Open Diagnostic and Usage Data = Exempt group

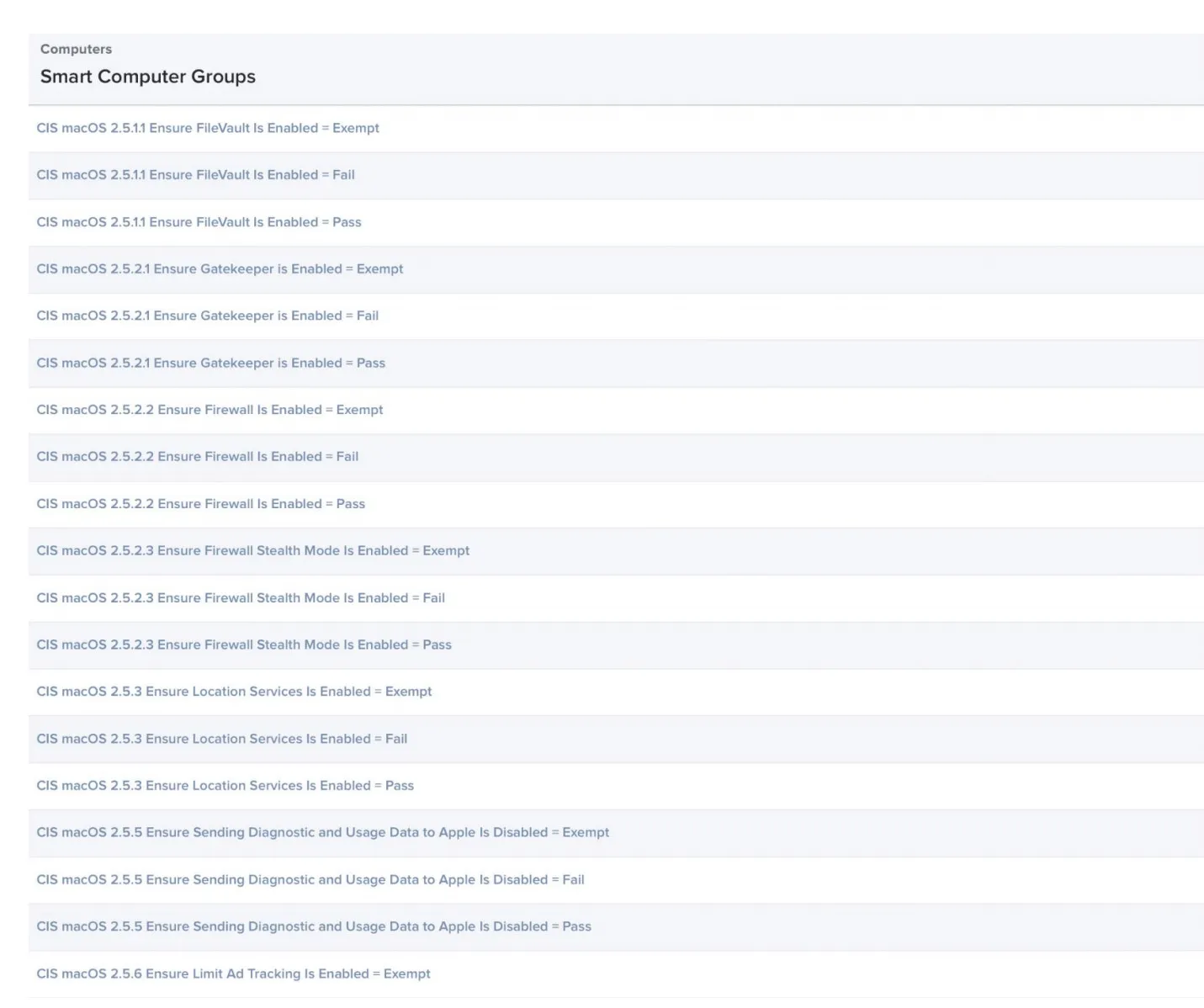click(322, 832)
